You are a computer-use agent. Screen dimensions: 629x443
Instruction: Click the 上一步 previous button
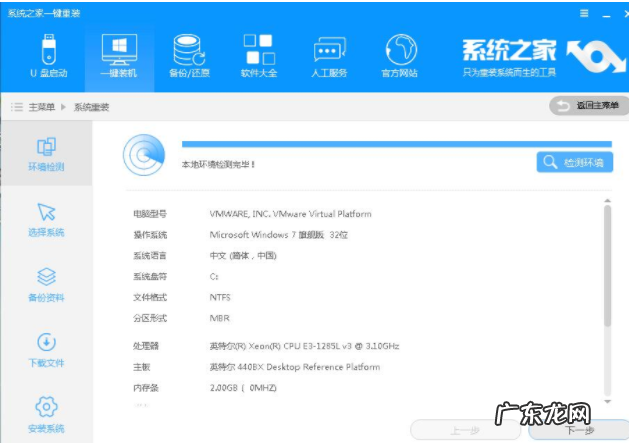pyautogui.click(x=465, y=431)
